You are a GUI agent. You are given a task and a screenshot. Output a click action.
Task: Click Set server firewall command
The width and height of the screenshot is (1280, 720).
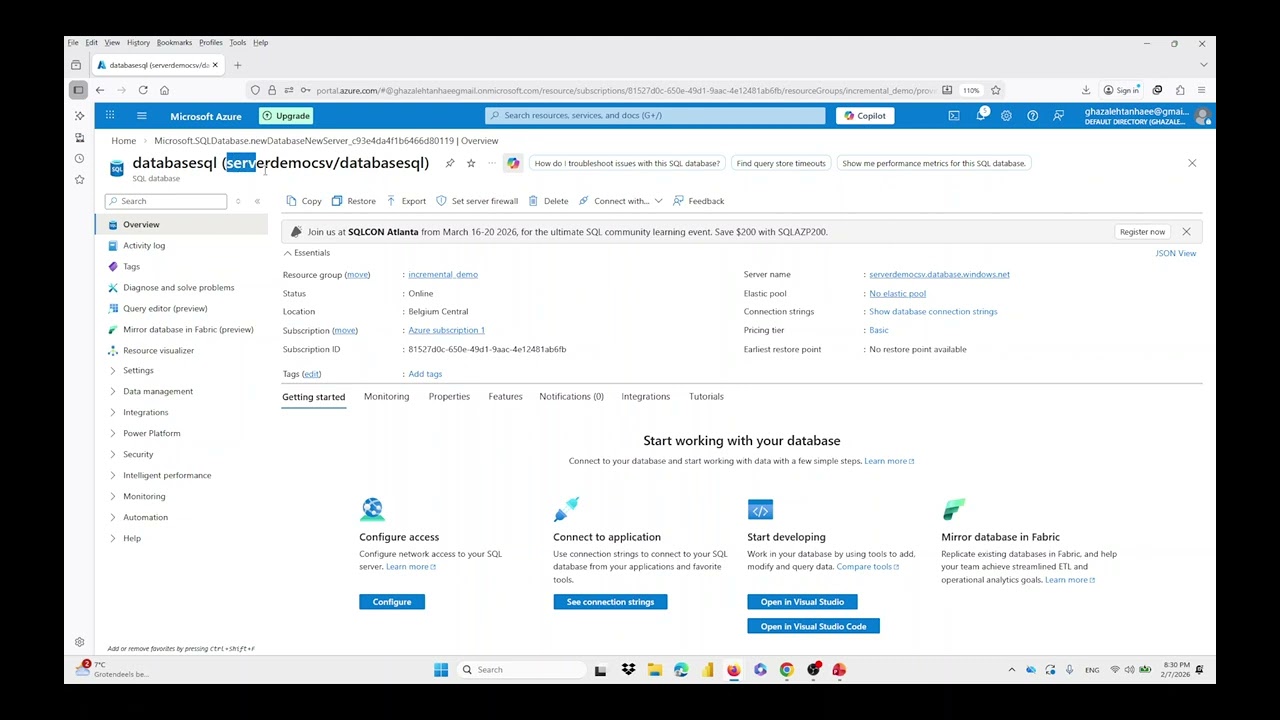point(477,201)
